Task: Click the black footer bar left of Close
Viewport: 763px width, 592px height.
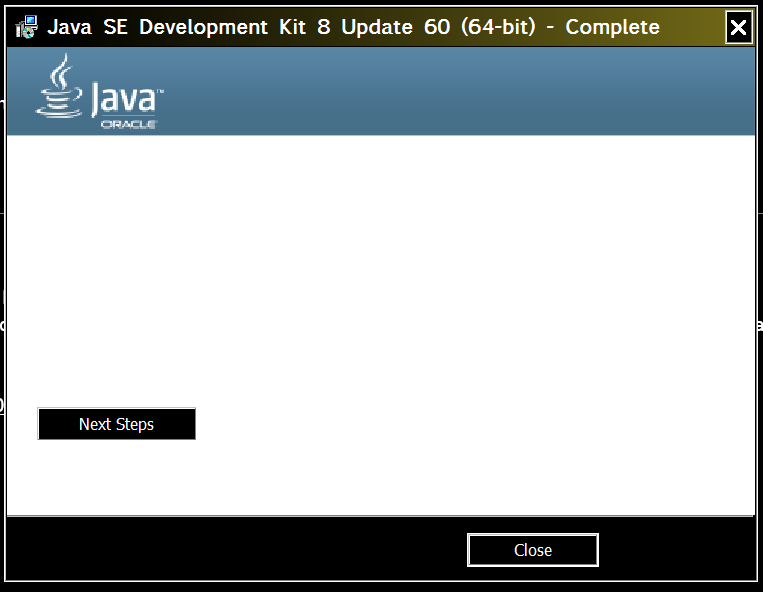Action: click(x=230, y=550)
